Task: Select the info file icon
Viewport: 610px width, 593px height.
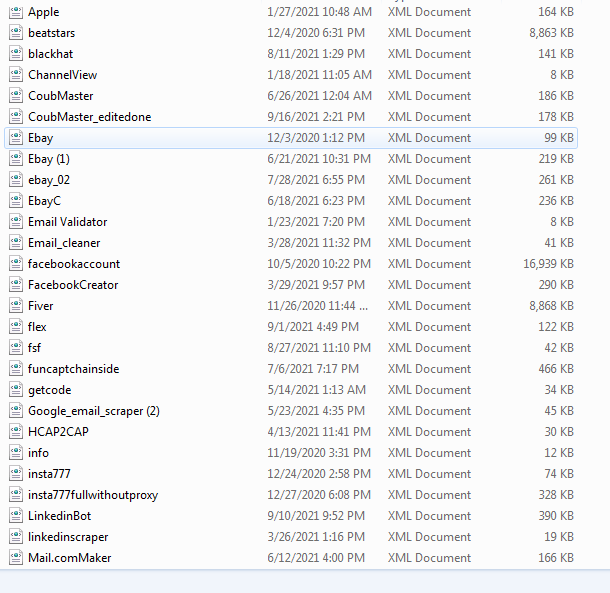Action: 16,453
